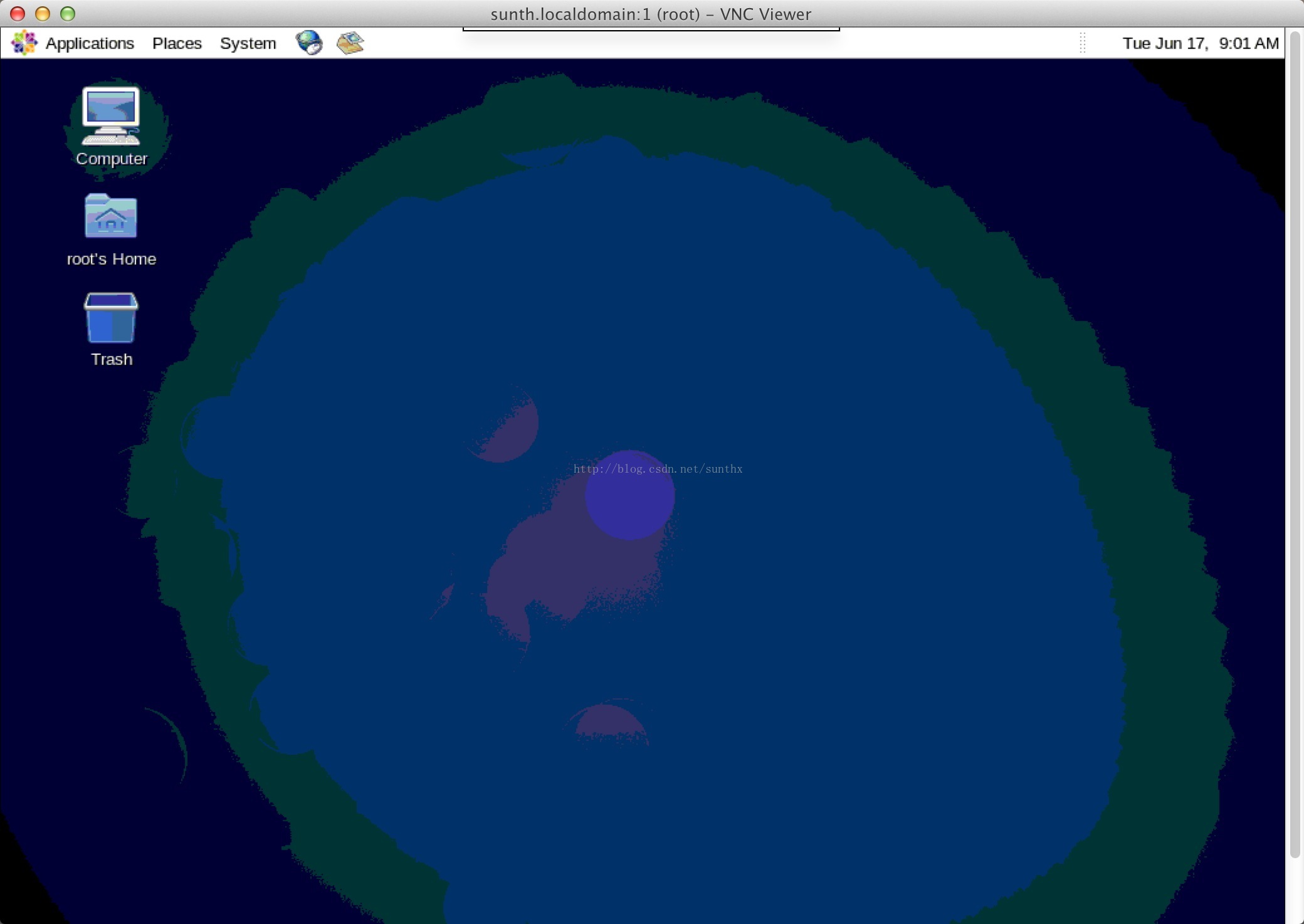The width and height of the screenshot is (1304, 924).
Task: Launch the email client icon in panel
Action: tap(350, 43)
